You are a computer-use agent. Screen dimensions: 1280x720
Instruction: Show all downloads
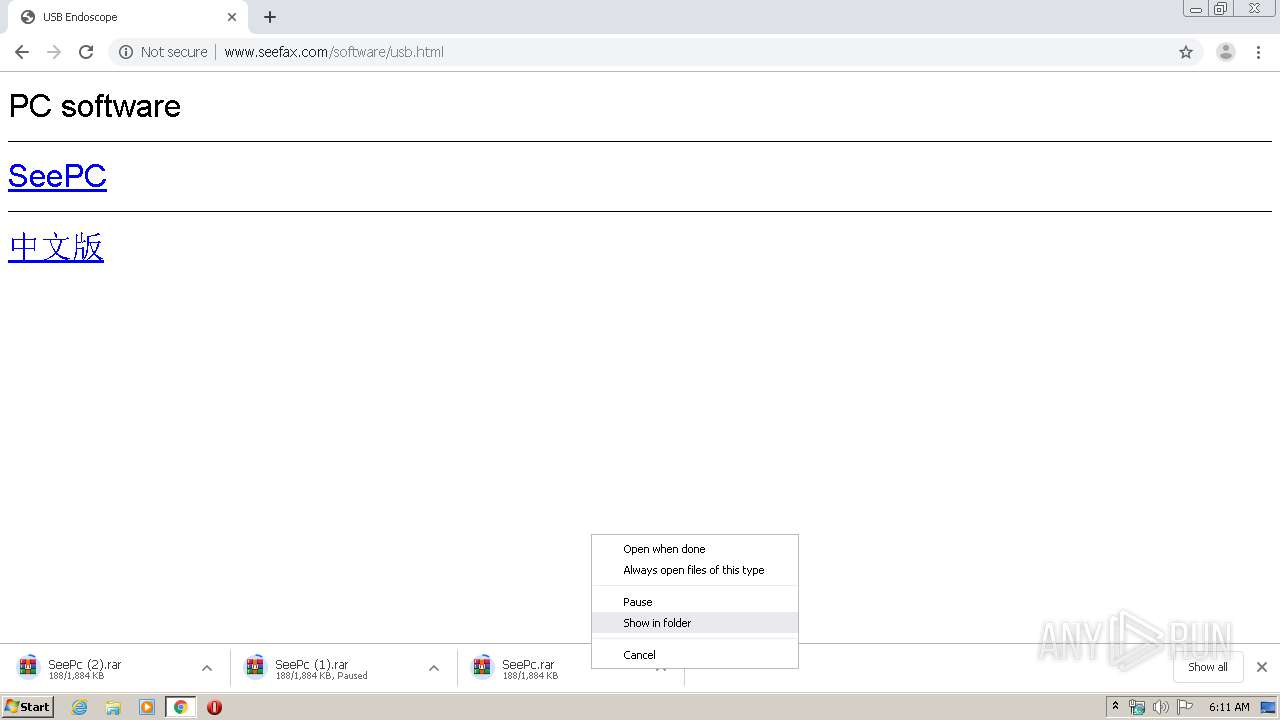click(x=1208, y=667)
